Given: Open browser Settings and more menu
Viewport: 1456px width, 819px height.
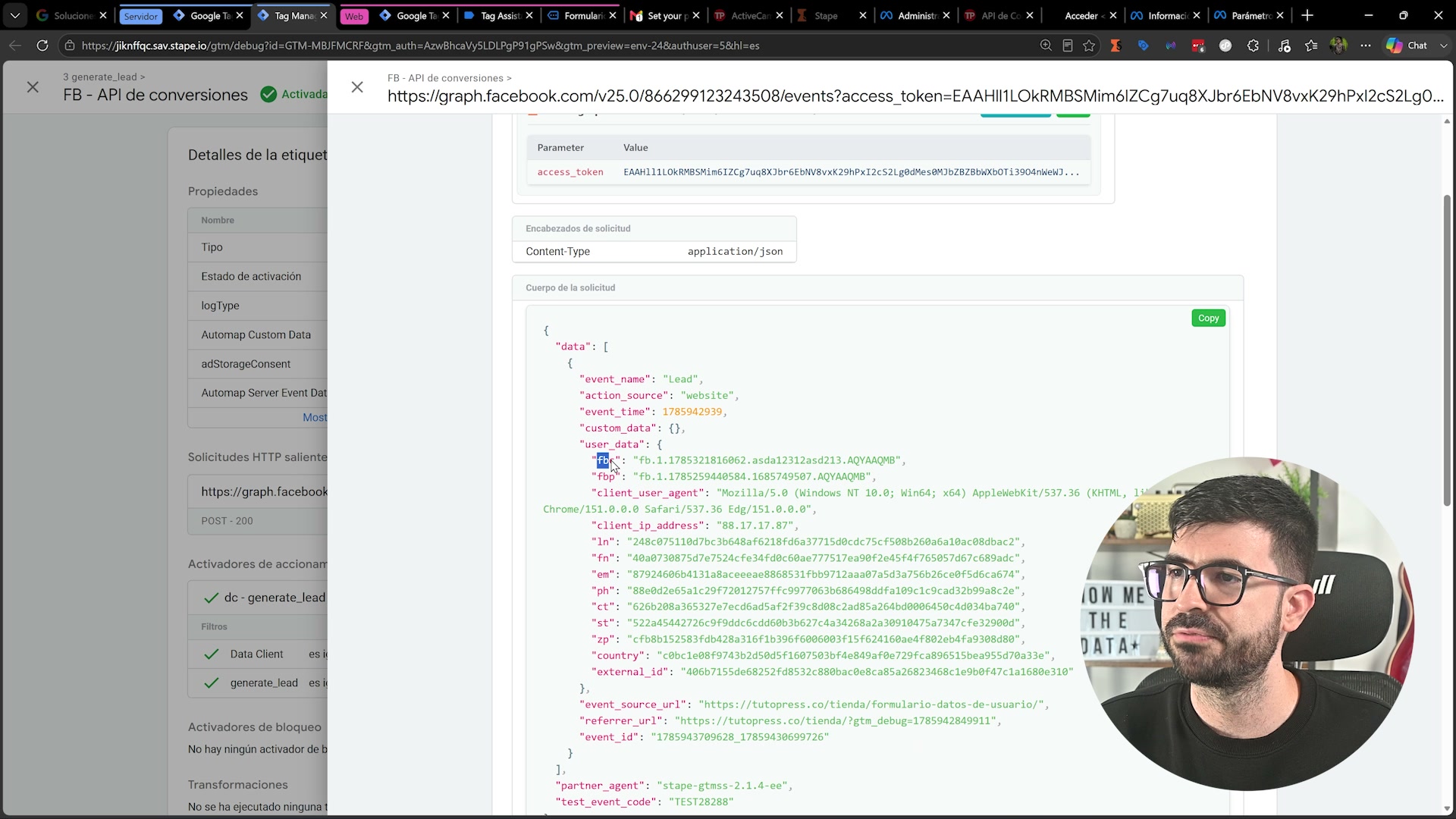Looking at the screenshot, I should click(1366, 45).
